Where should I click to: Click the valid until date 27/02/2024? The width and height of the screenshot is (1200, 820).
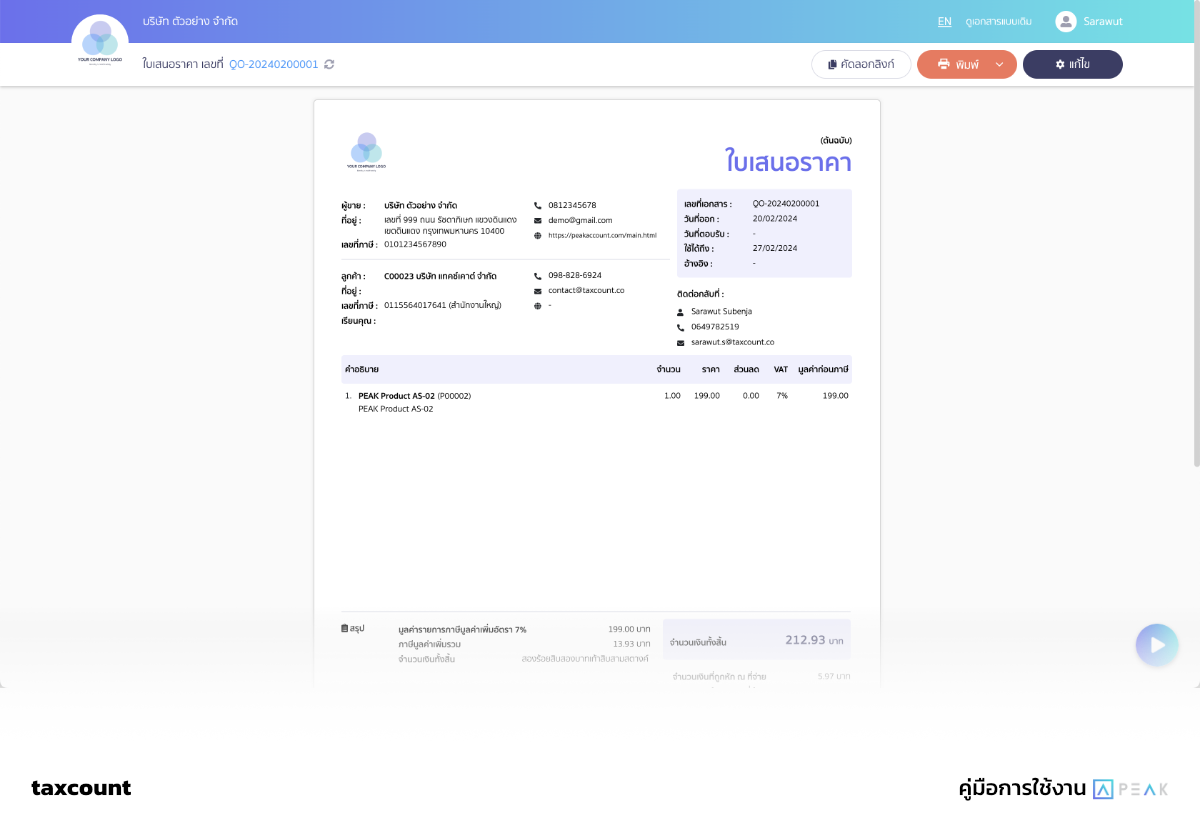point(775,248)
